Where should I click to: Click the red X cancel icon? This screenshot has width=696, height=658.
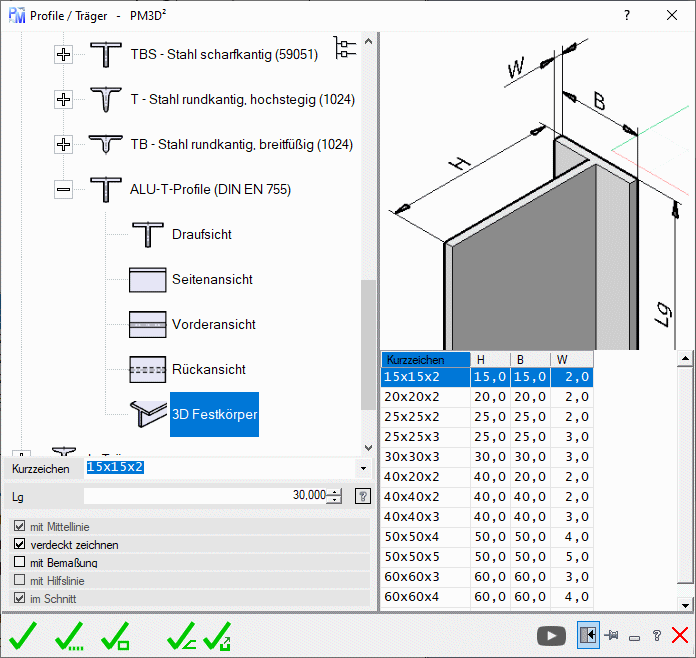[680, 635]
